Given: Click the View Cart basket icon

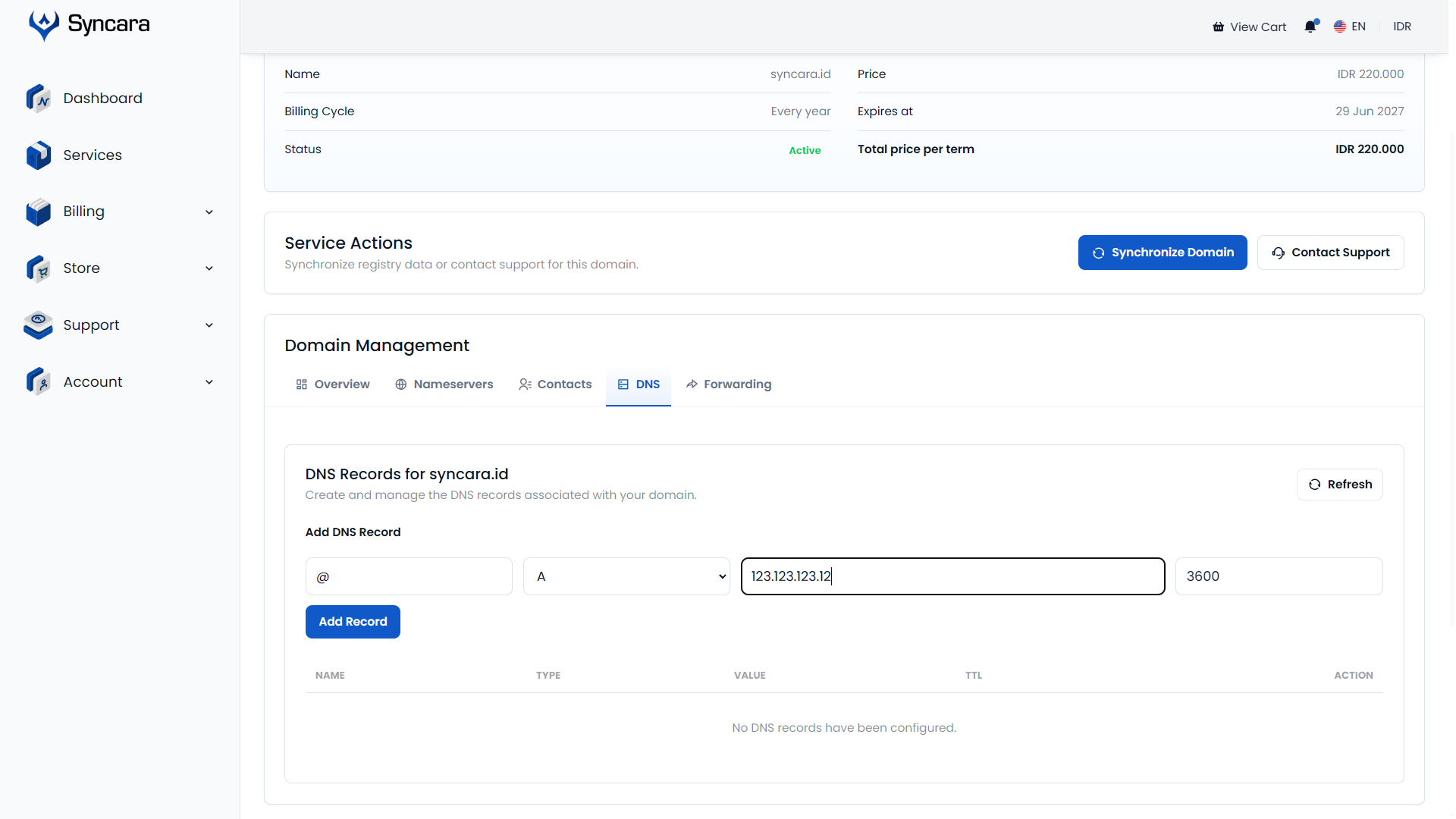Looking at the screenshot, I should click(x=1219, y=27).
